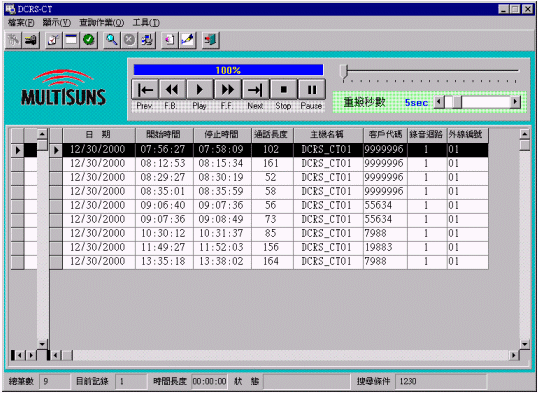
Task: Click the 搜尋條件 field showing 1230
Action: pyautogui.click(x=441, y=381)
